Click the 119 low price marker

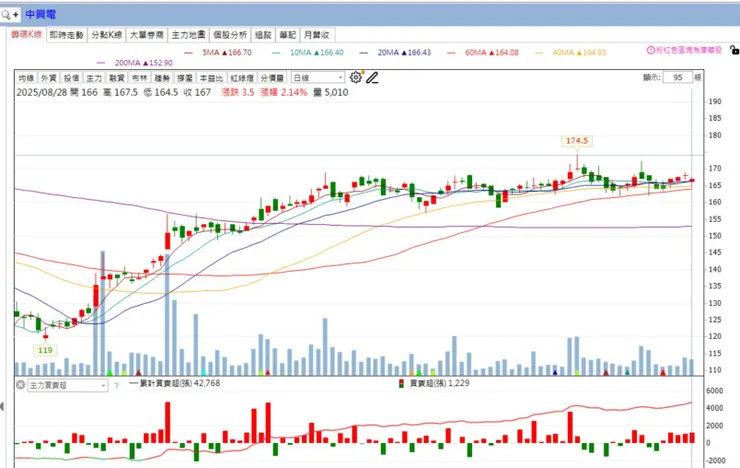[x=45, y=350]
